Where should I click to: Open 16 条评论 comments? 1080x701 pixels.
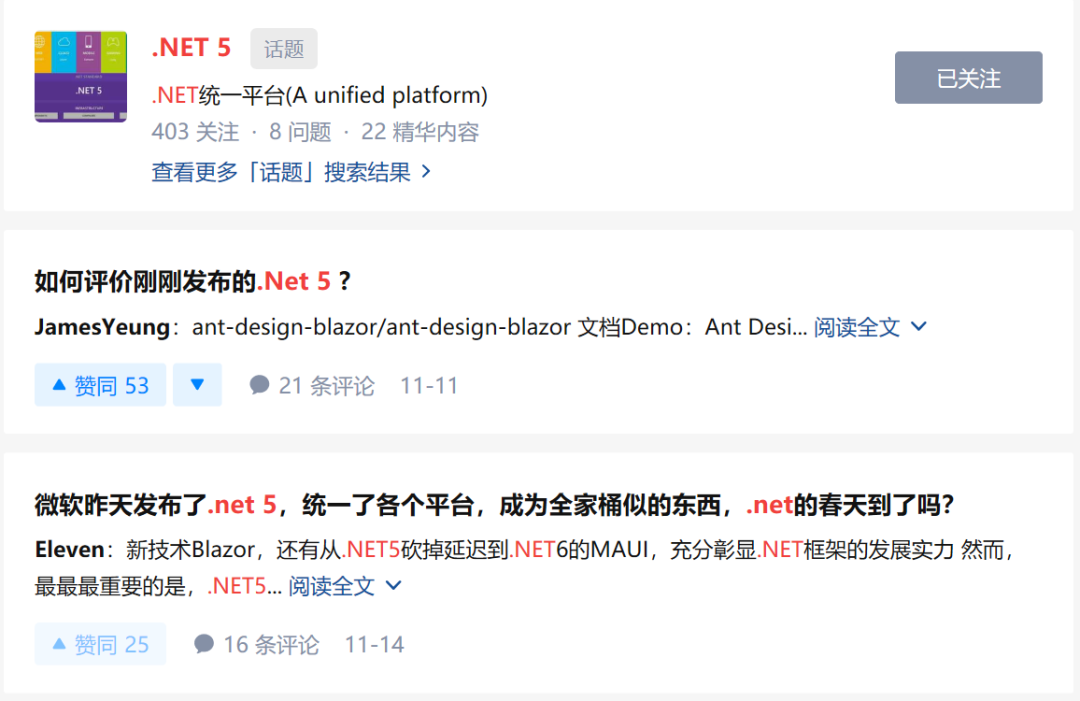pos(257,645)
